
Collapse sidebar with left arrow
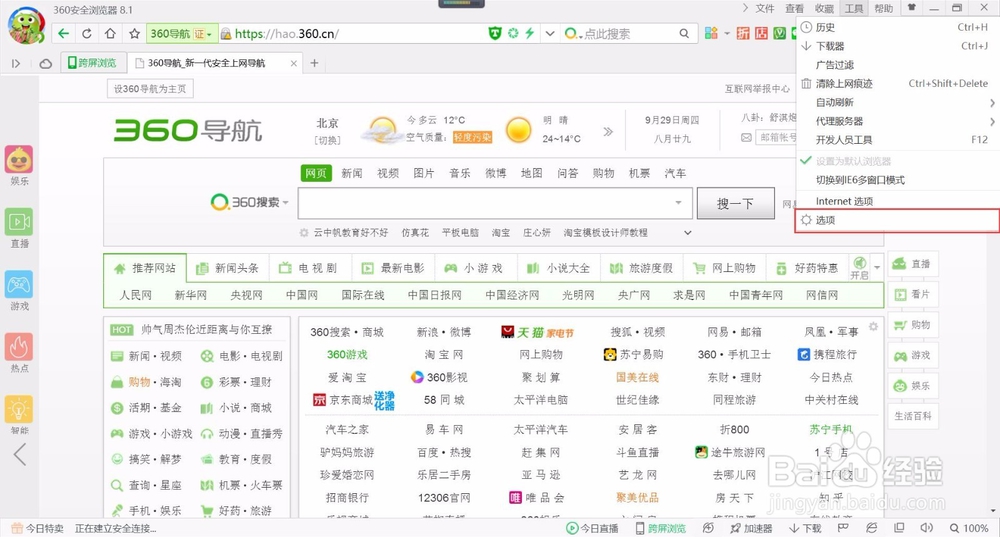point(20,455)
